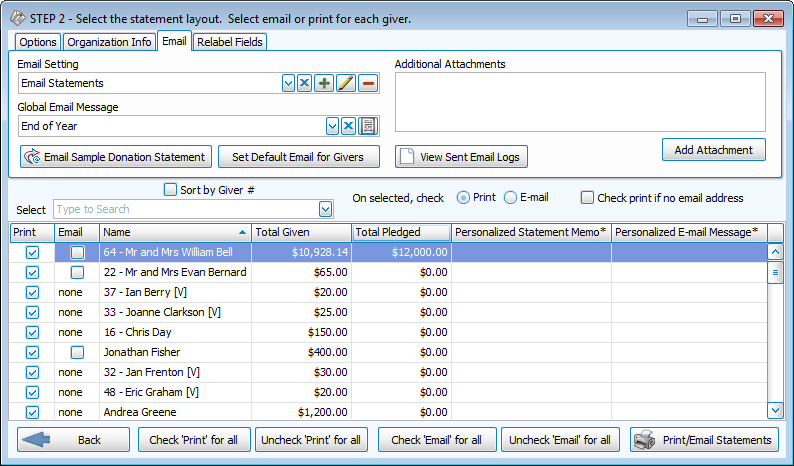Expand the Email Setting dropdown
The width and height of the screenshot is (794, 466).
(288, 83)
